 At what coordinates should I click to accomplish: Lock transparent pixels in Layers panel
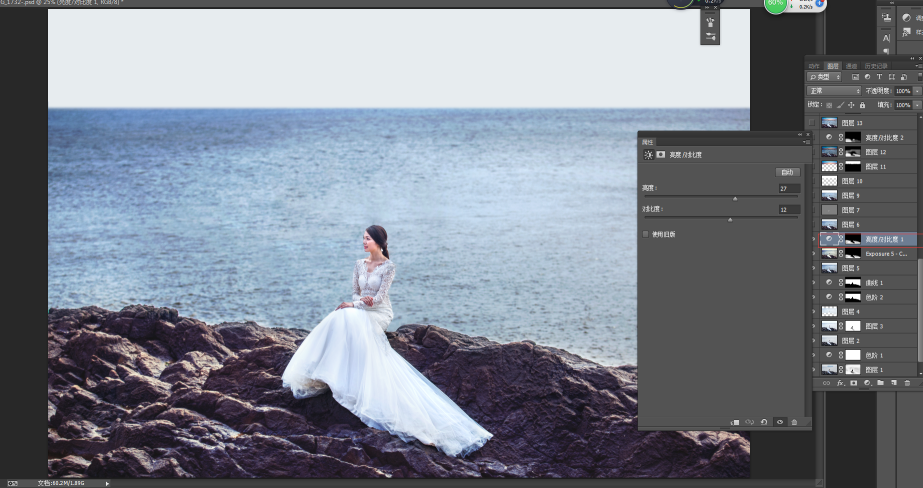click(829, 105)
